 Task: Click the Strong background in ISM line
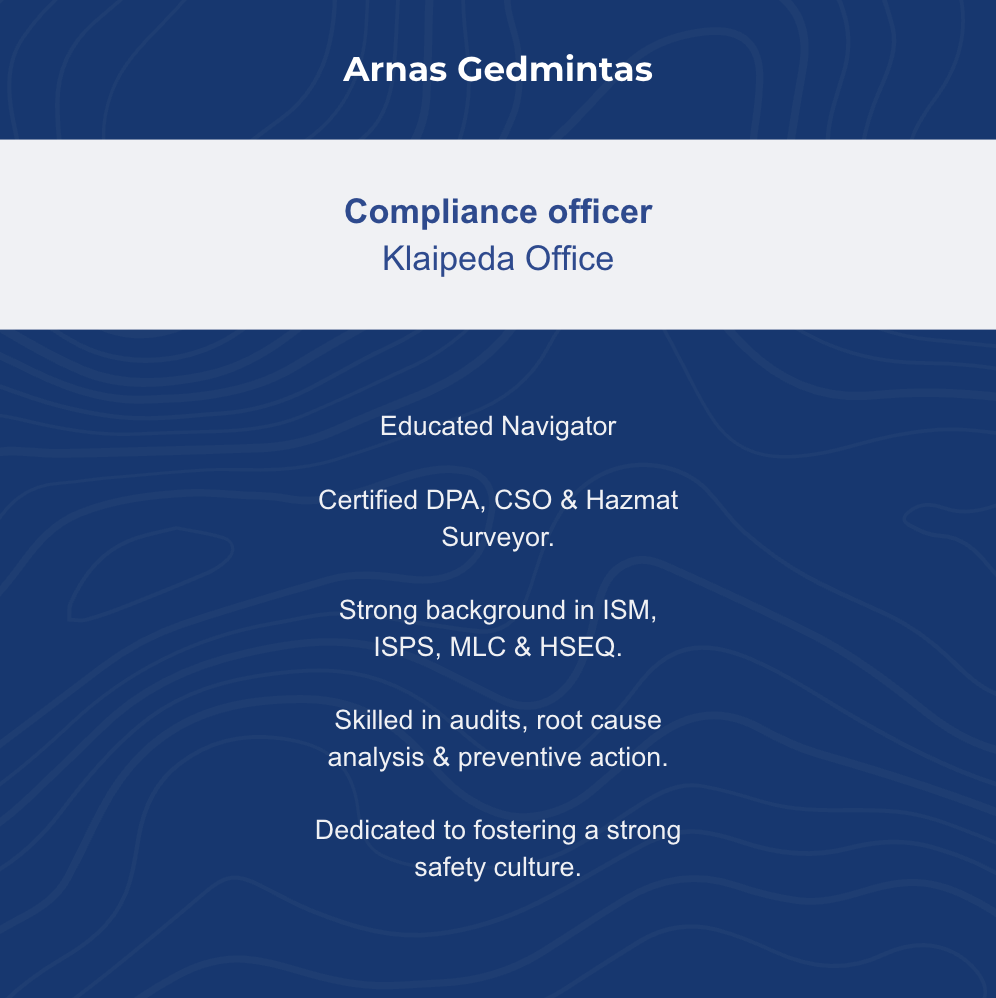pyautogui.click(x=497, y=610)
